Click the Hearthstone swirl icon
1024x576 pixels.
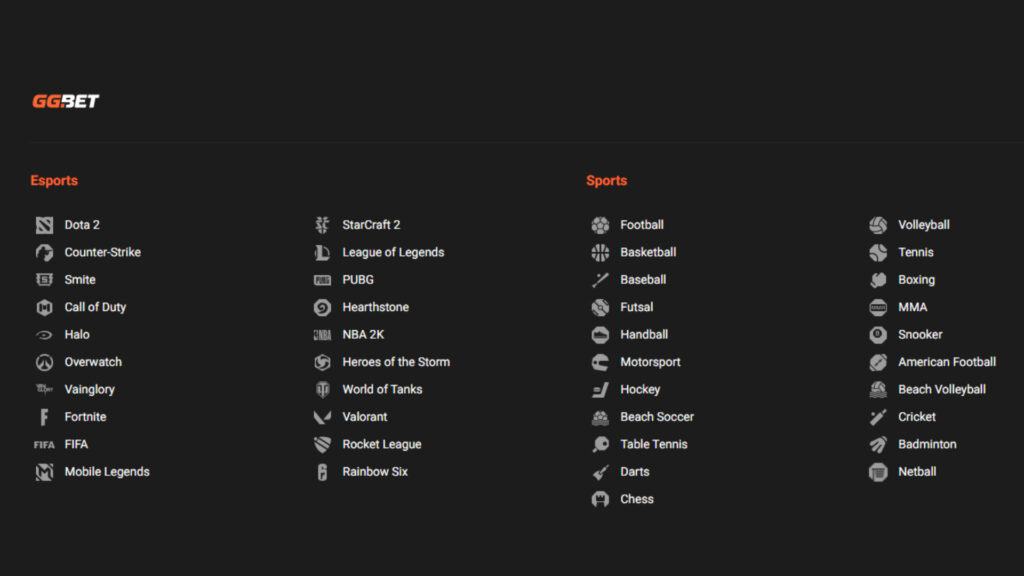tap(322, 308)
